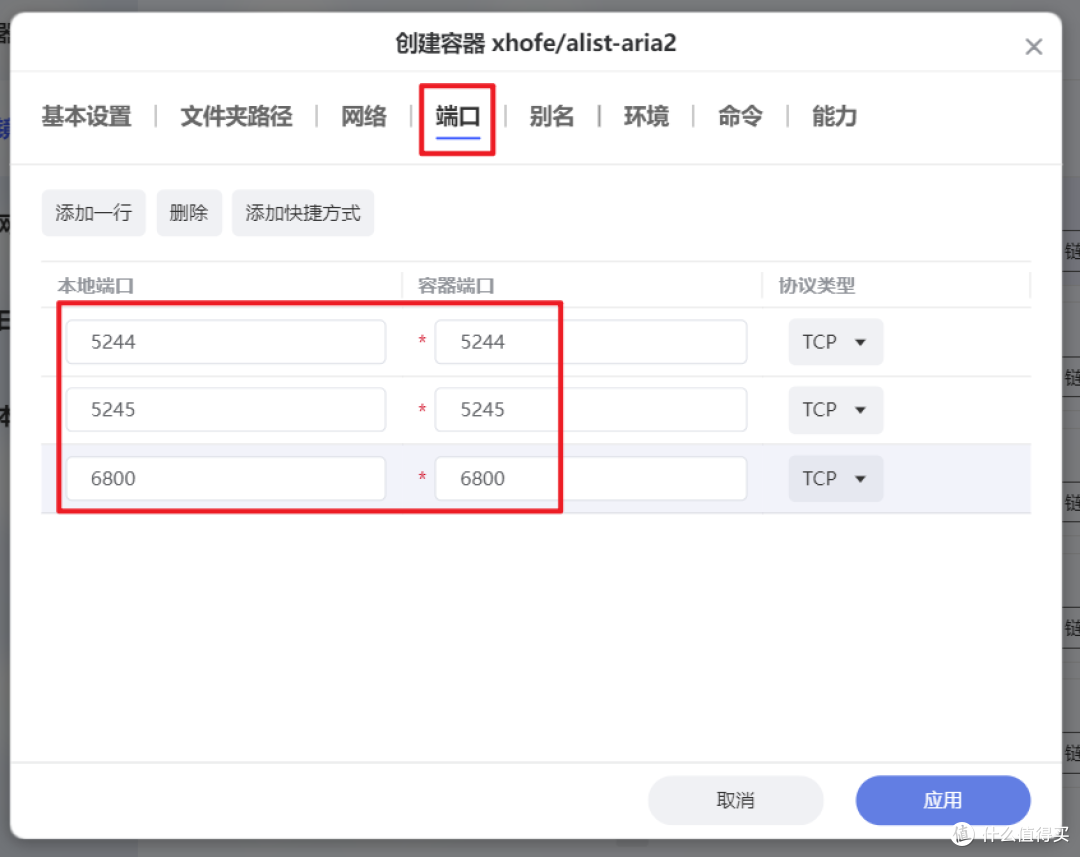Edit the local port field with 5244
1080x857 pixels.
(x=226, y=342)
